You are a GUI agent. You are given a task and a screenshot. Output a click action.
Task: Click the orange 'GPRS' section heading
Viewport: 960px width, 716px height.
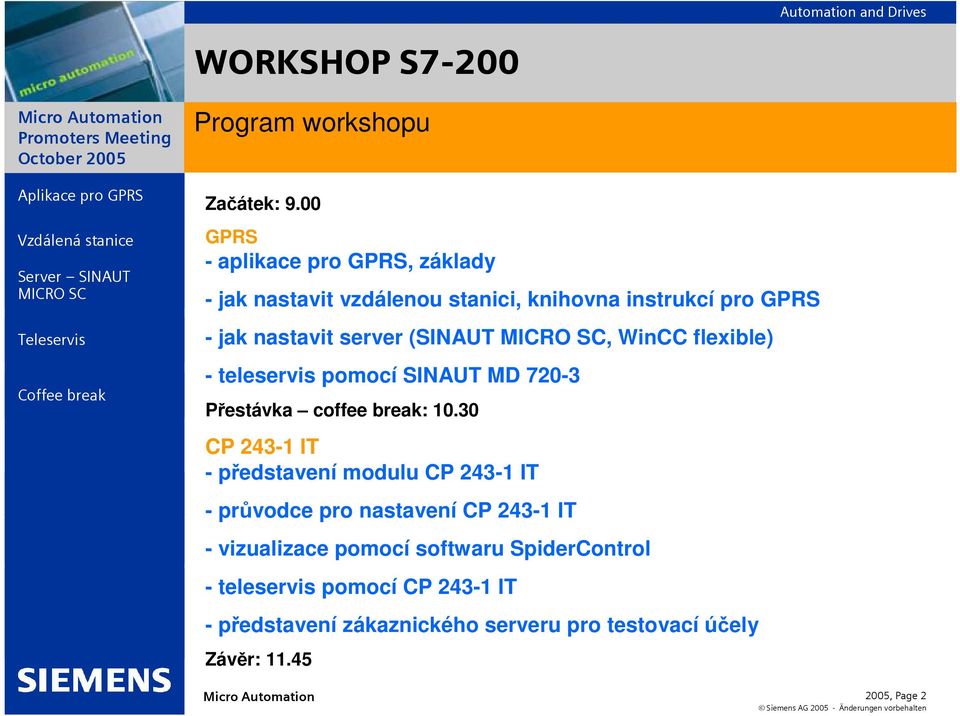[231, 236]
